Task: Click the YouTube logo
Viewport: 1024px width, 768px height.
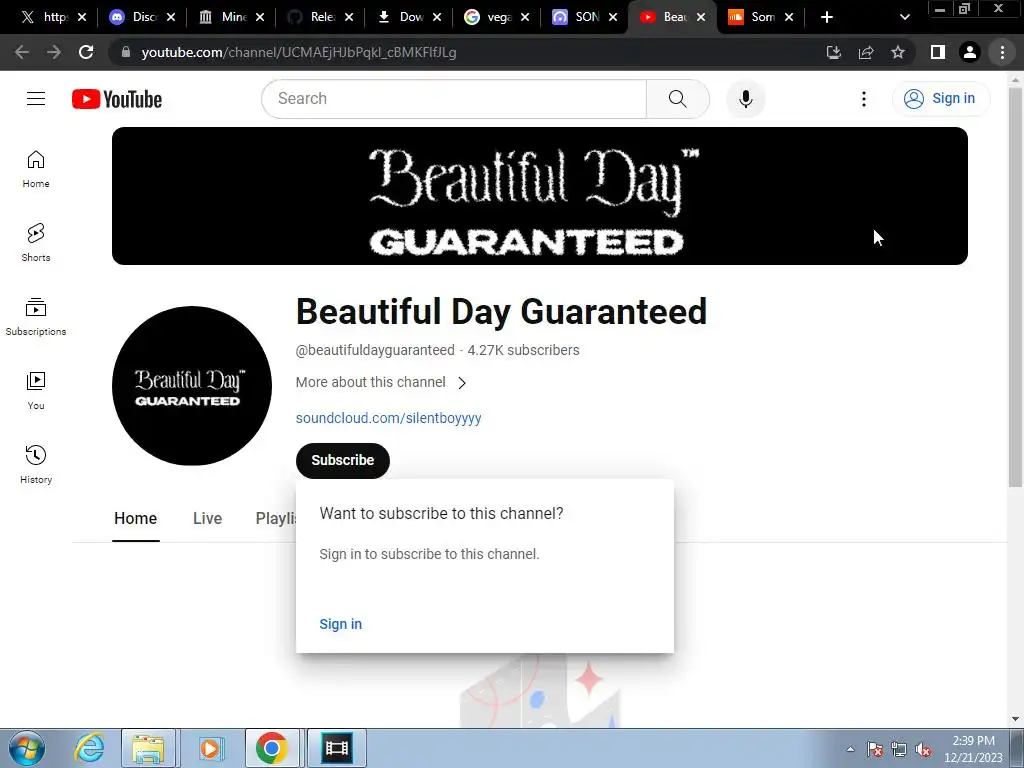Action: (117, 99)
